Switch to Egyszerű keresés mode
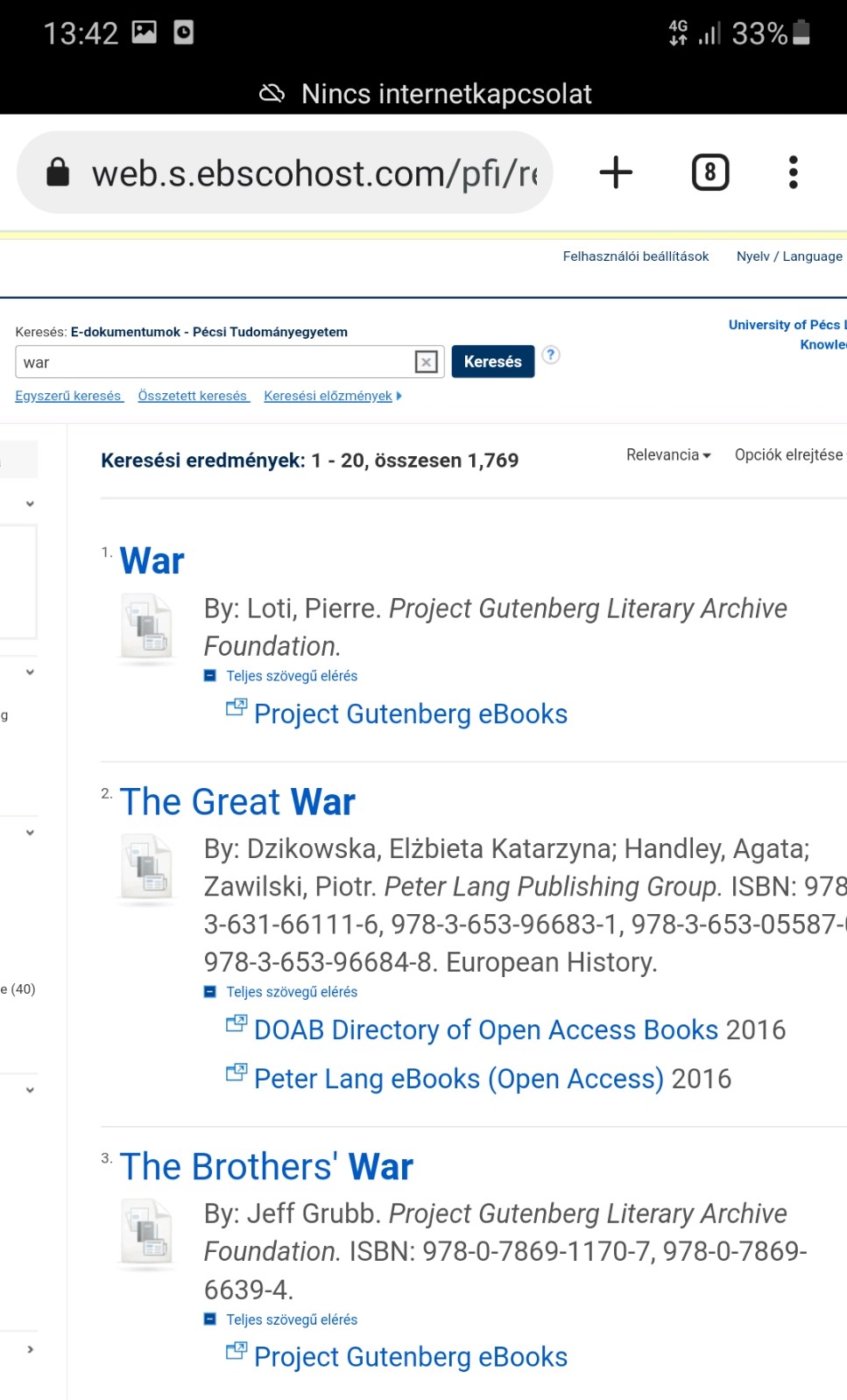 click(x=68, y=396)
